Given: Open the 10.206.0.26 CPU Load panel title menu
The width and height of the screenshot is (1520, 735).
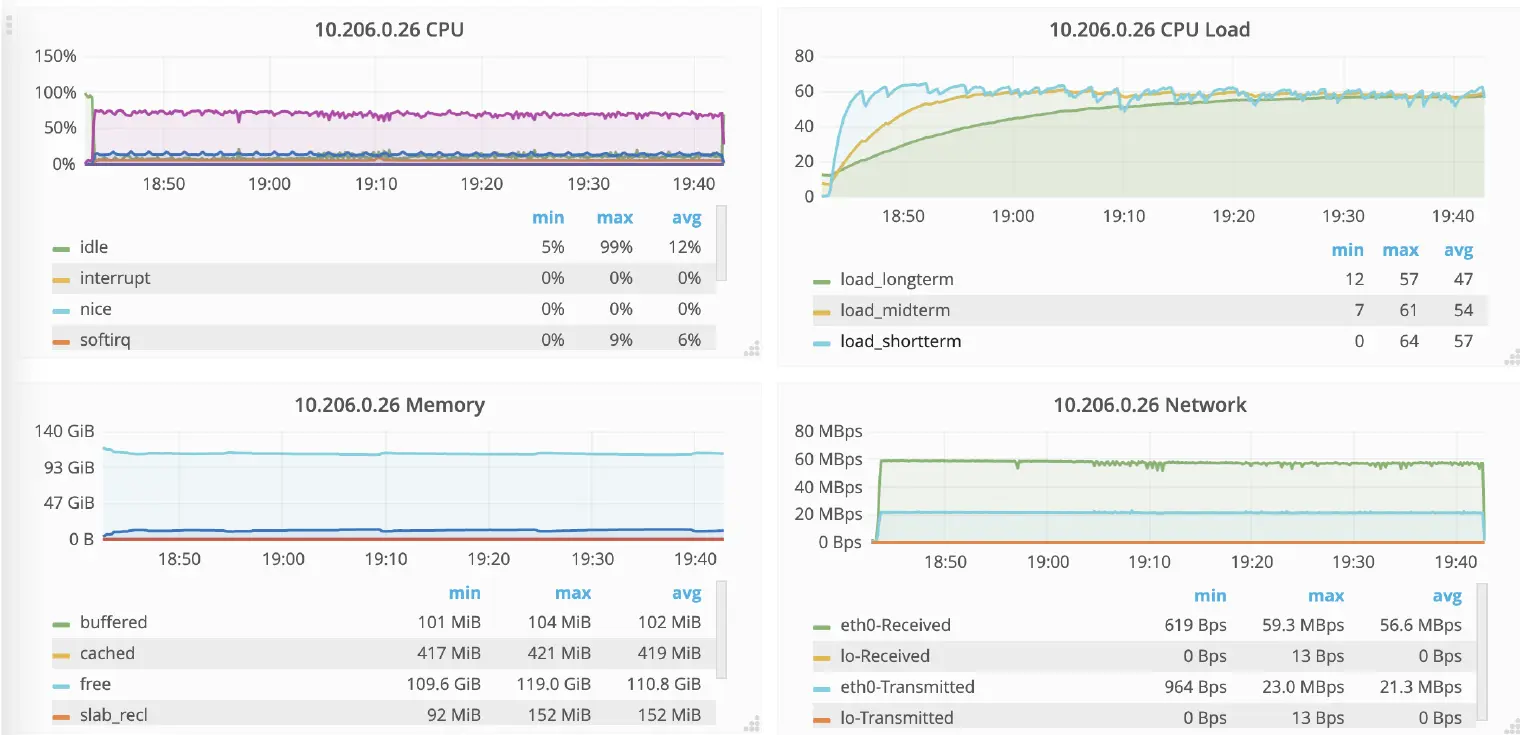Looking at the screenshot, I should (x=1149, y=29).
